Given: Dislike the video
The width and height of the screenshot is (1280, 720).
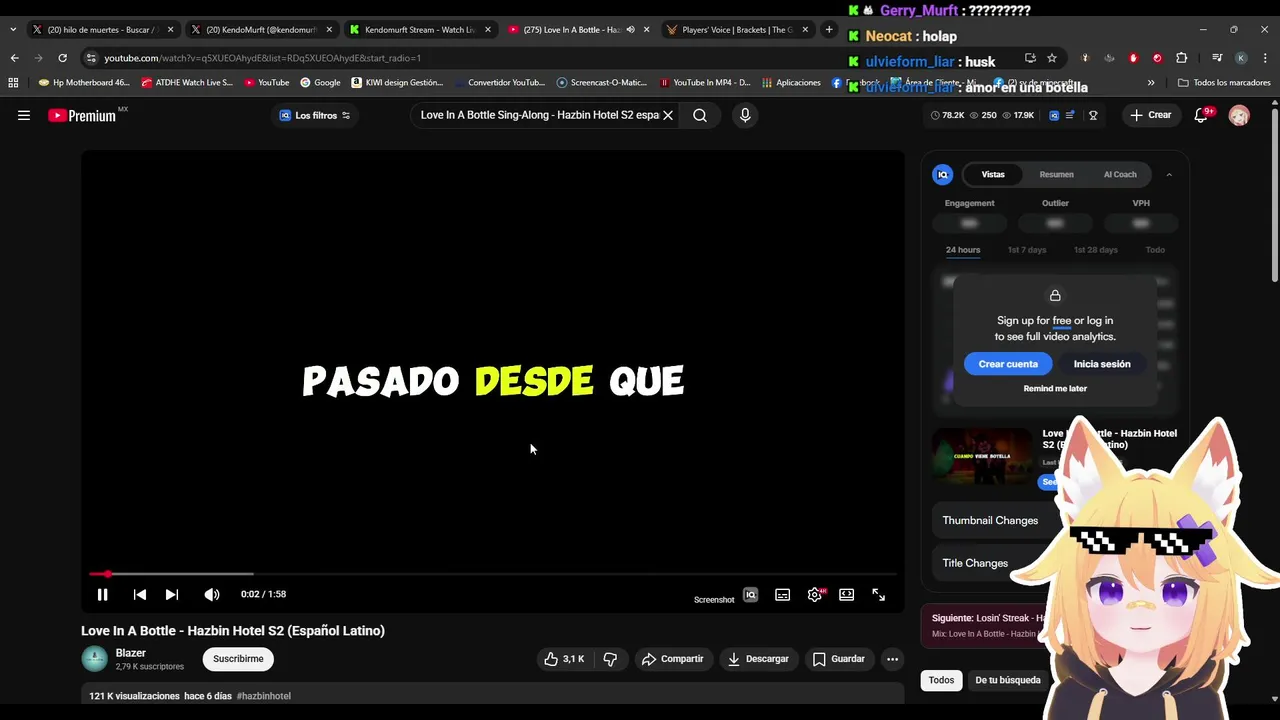Looking at the screenshot, I should point(610,659).
